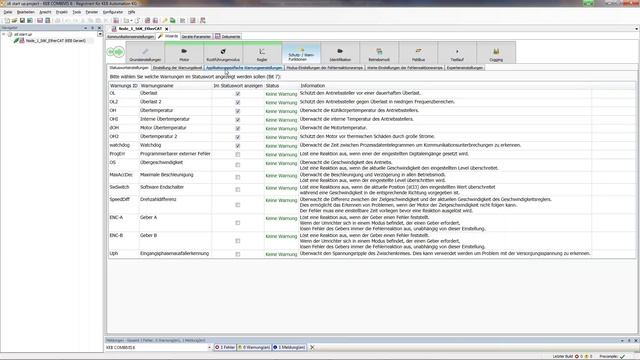Enable the Software Endschalter checkbox

coord(238,190)
